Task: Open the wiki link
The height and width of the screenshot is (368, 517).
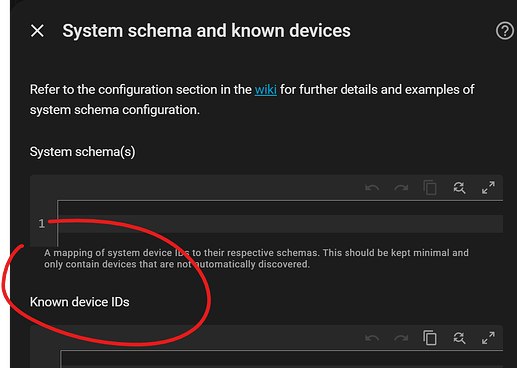Action: coord(265,90)
